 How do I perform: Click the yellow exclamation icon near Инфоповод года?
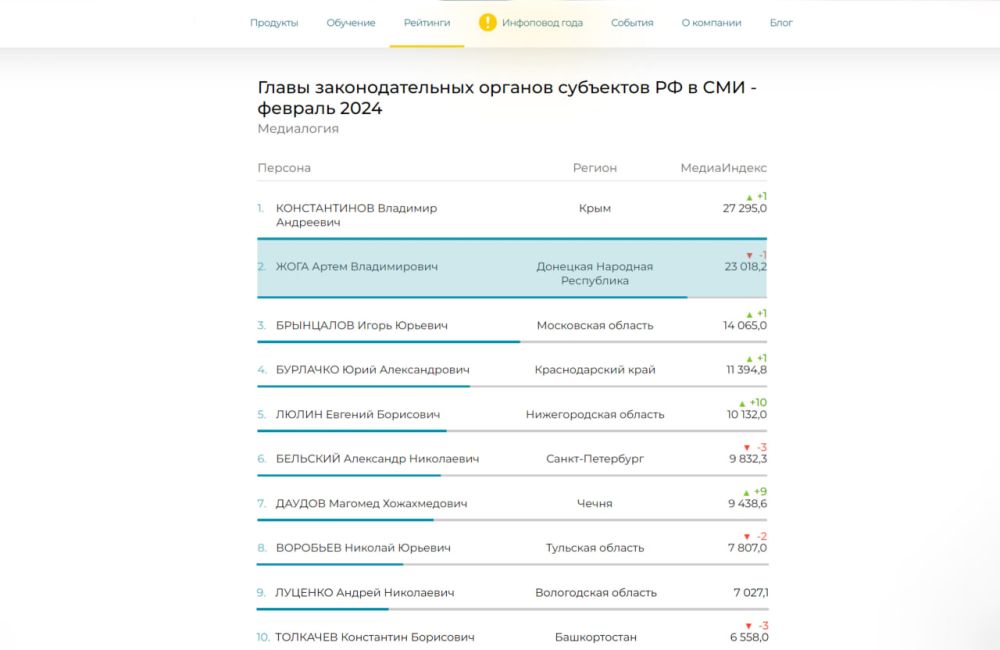(487, 22)
